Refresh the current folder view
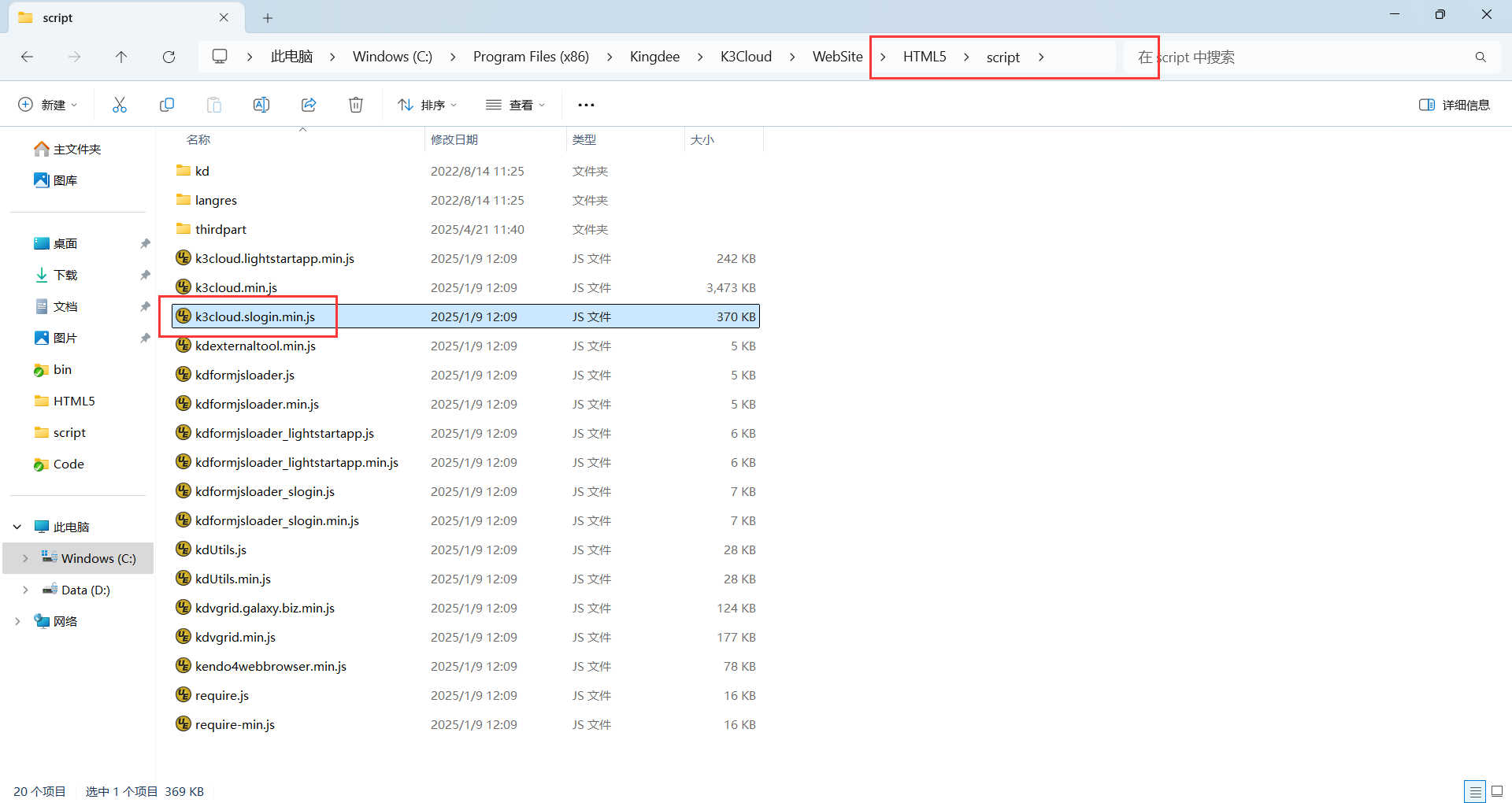The width and height of the screenshot is (1512, 803). coord(169,57)
